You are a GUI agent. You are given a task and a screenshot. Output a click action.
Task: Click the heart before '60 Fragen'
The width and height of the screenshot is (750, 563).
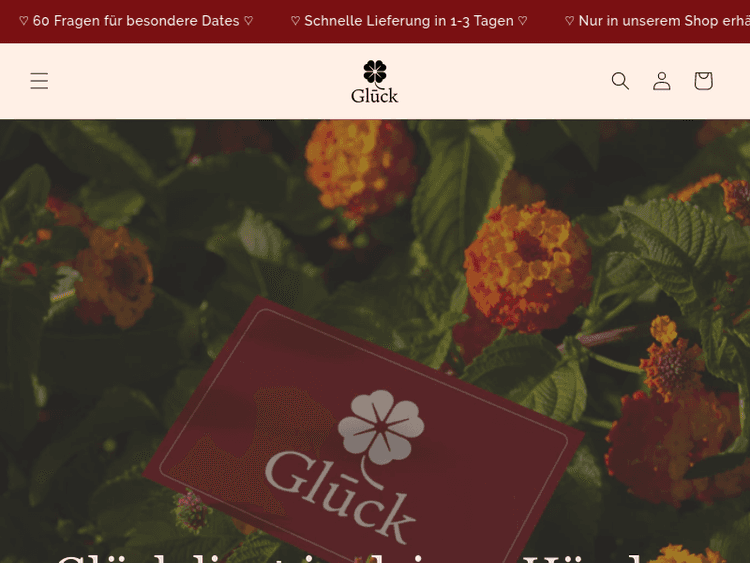click(x=23, y=21)
